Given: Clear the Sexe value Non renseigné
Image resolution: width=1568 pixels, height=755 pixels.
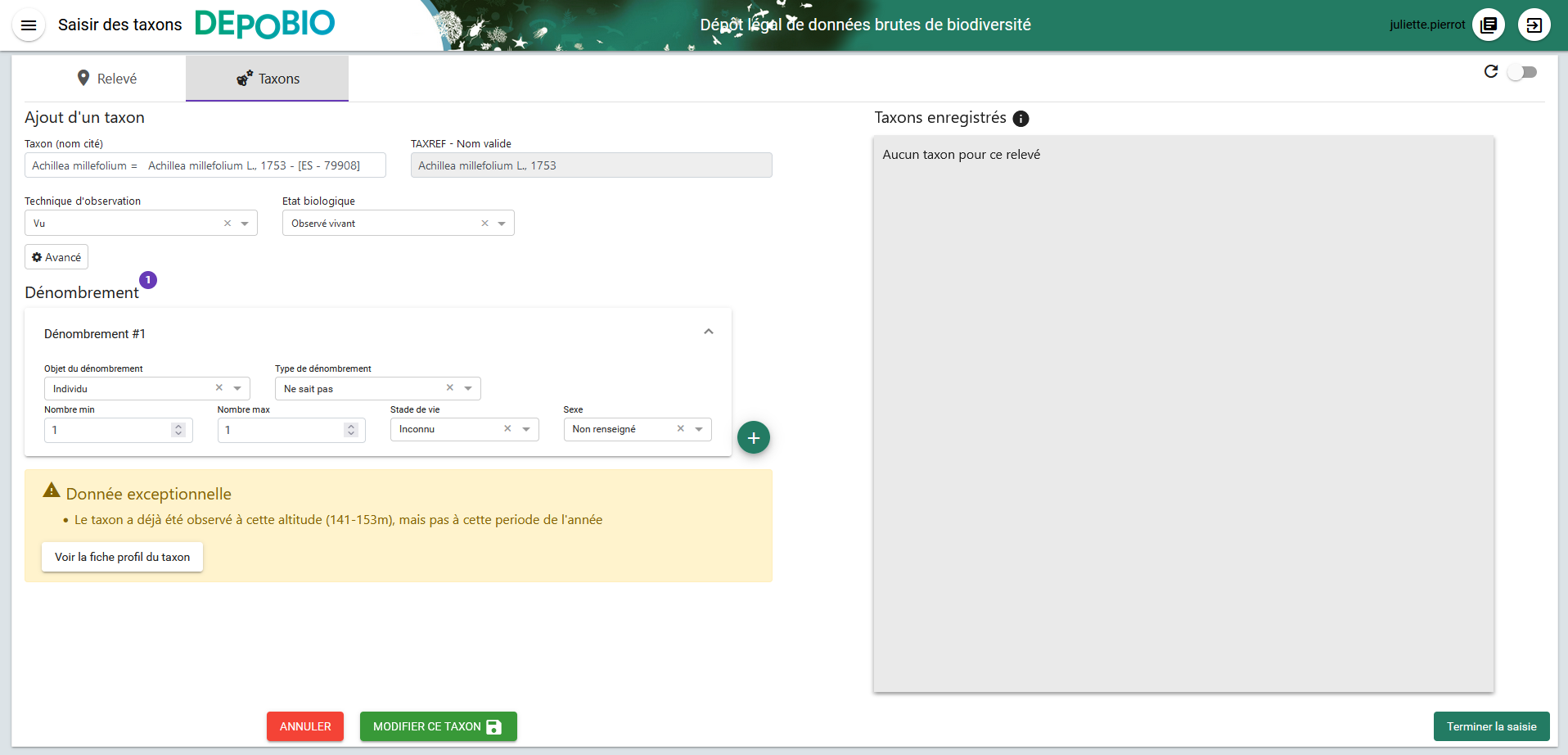Looking at the screenshot, I should click(x=680, y=429).
